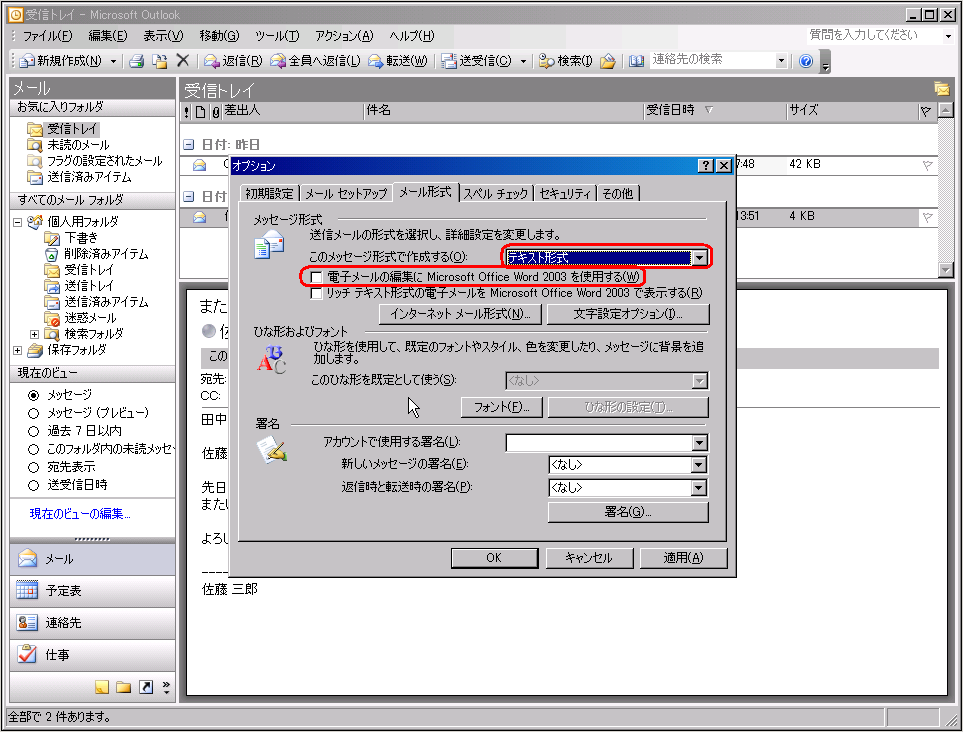Viewport: 963px width, 732px height.
Task: Select unread messages in folder view radio
Action: click(x=33, y=449)
